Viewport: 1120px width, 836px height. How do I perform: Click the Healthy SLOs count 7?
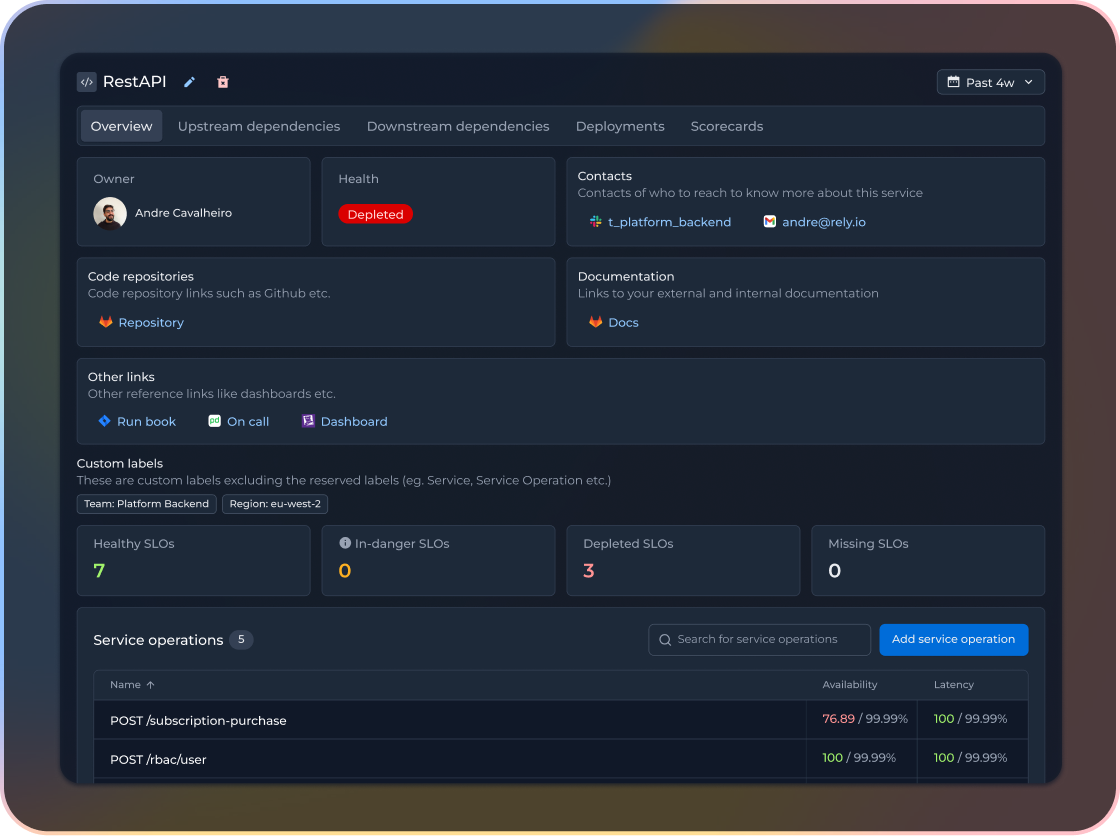click(99, 571)
